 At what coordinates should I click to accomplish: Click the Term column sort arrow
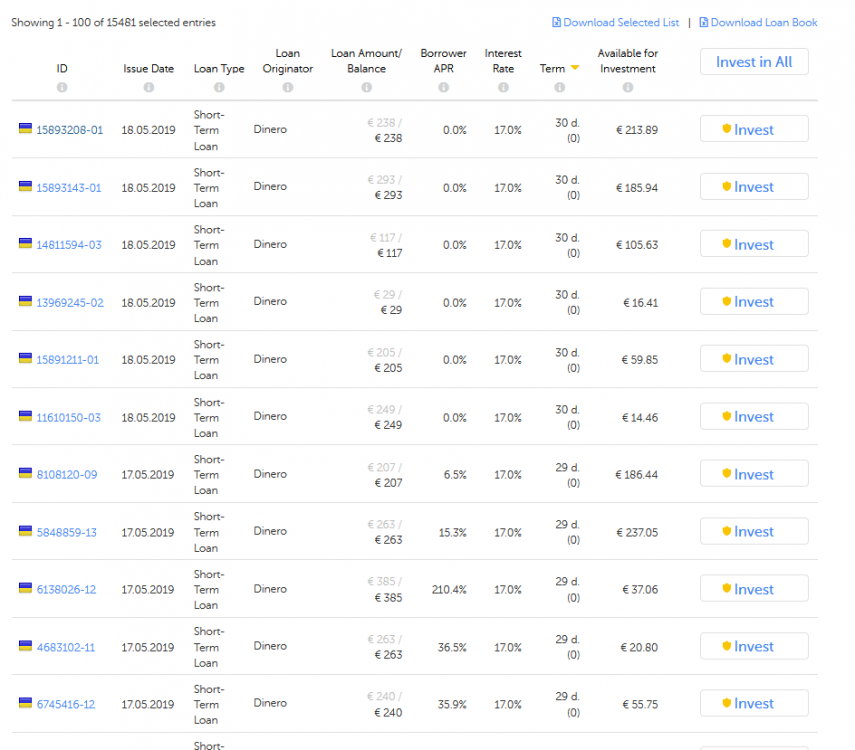[x=575, y=69]
